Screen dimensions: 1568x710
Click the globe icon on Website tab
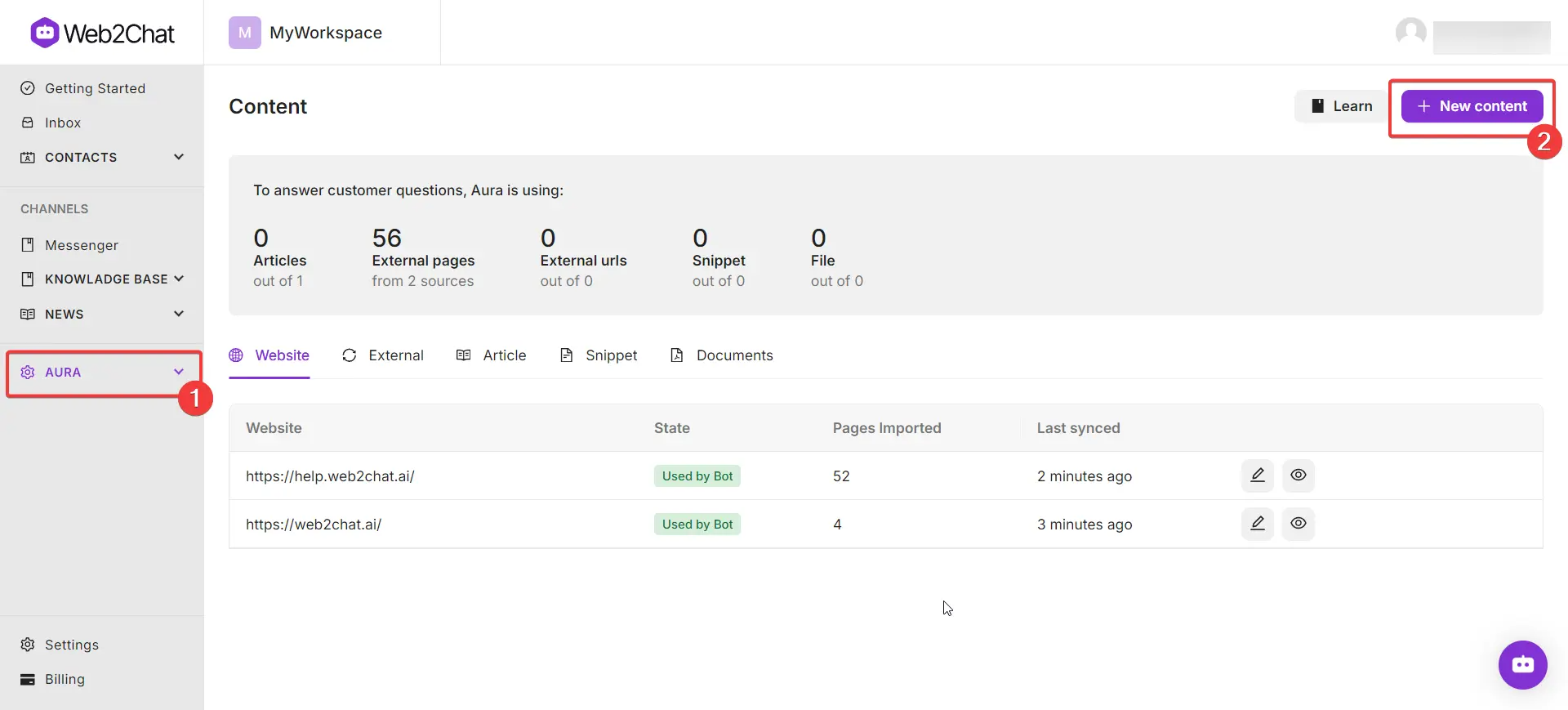[x=236, y=355]
